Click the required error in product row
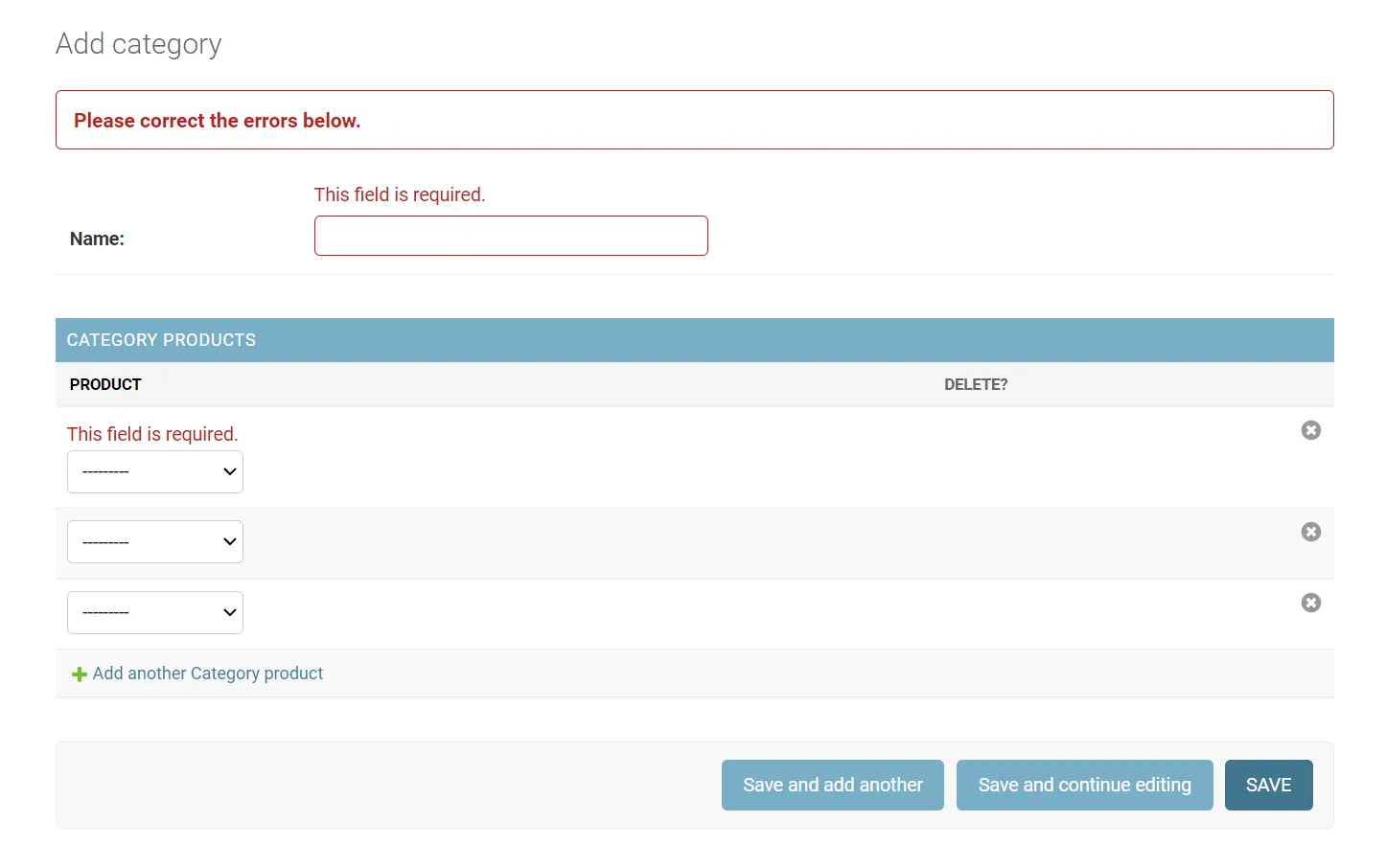 [152, 434]
